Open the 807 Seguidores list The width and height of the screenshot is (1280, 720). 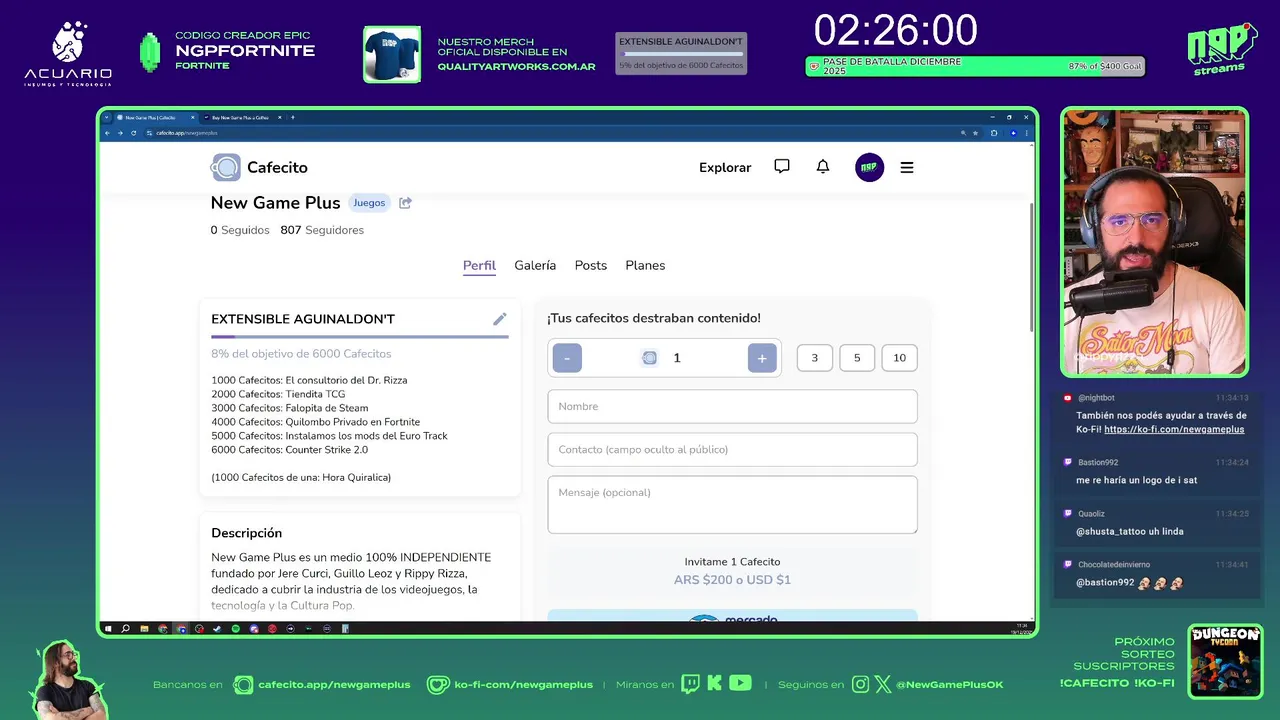click(322, 230)
